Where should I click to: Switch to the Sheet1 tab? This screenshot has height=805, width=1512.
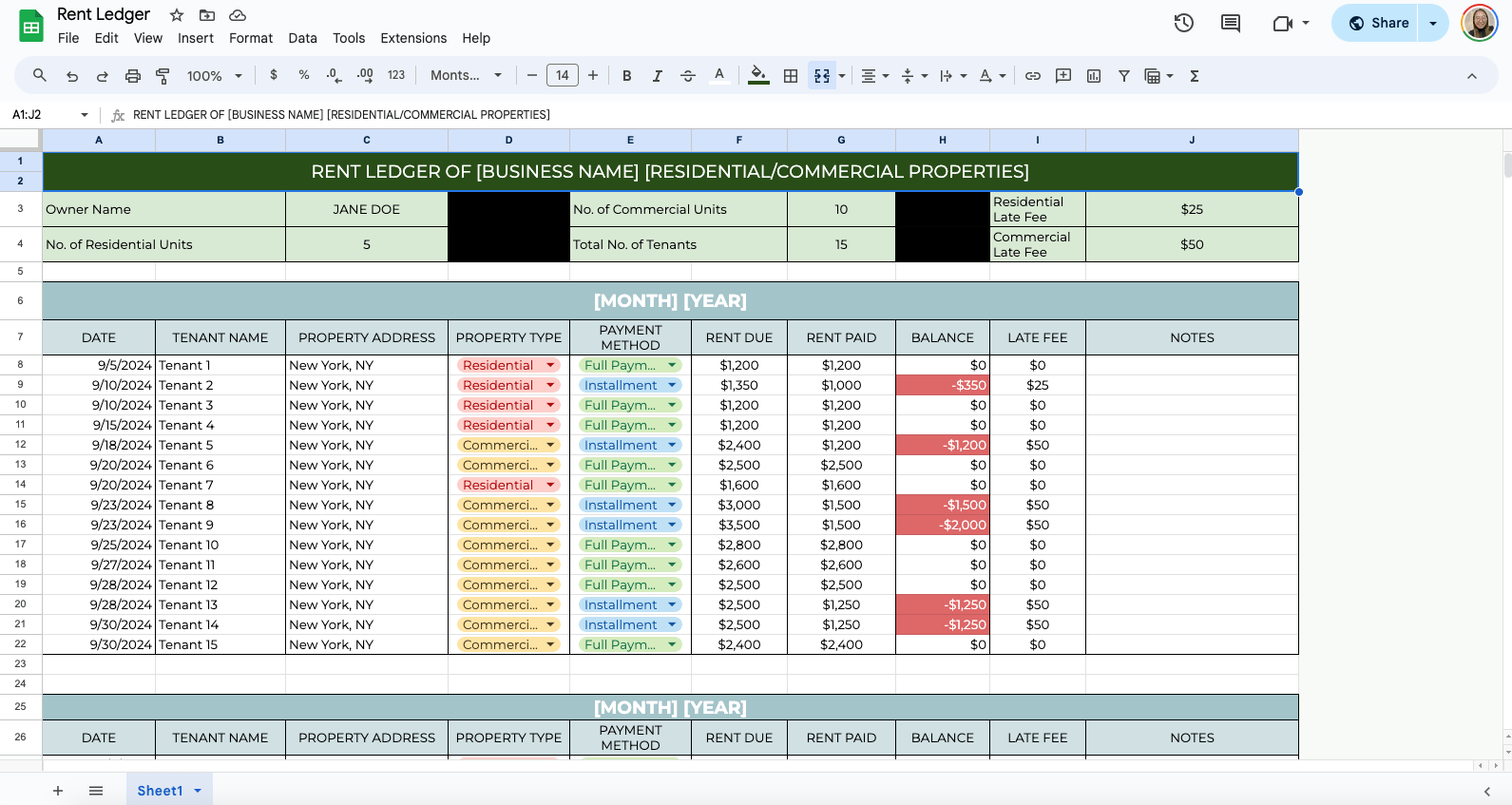pos(160,791)
